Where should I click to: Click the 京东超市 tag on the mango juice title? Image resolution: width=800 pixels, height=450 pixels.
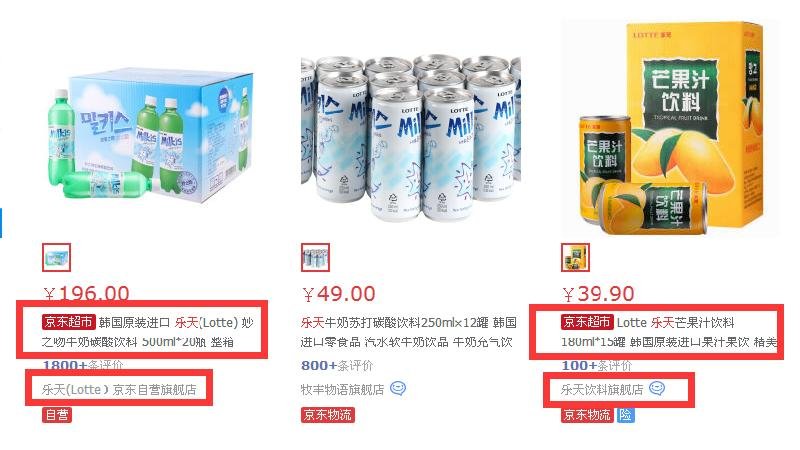click(x=587, y=322)
